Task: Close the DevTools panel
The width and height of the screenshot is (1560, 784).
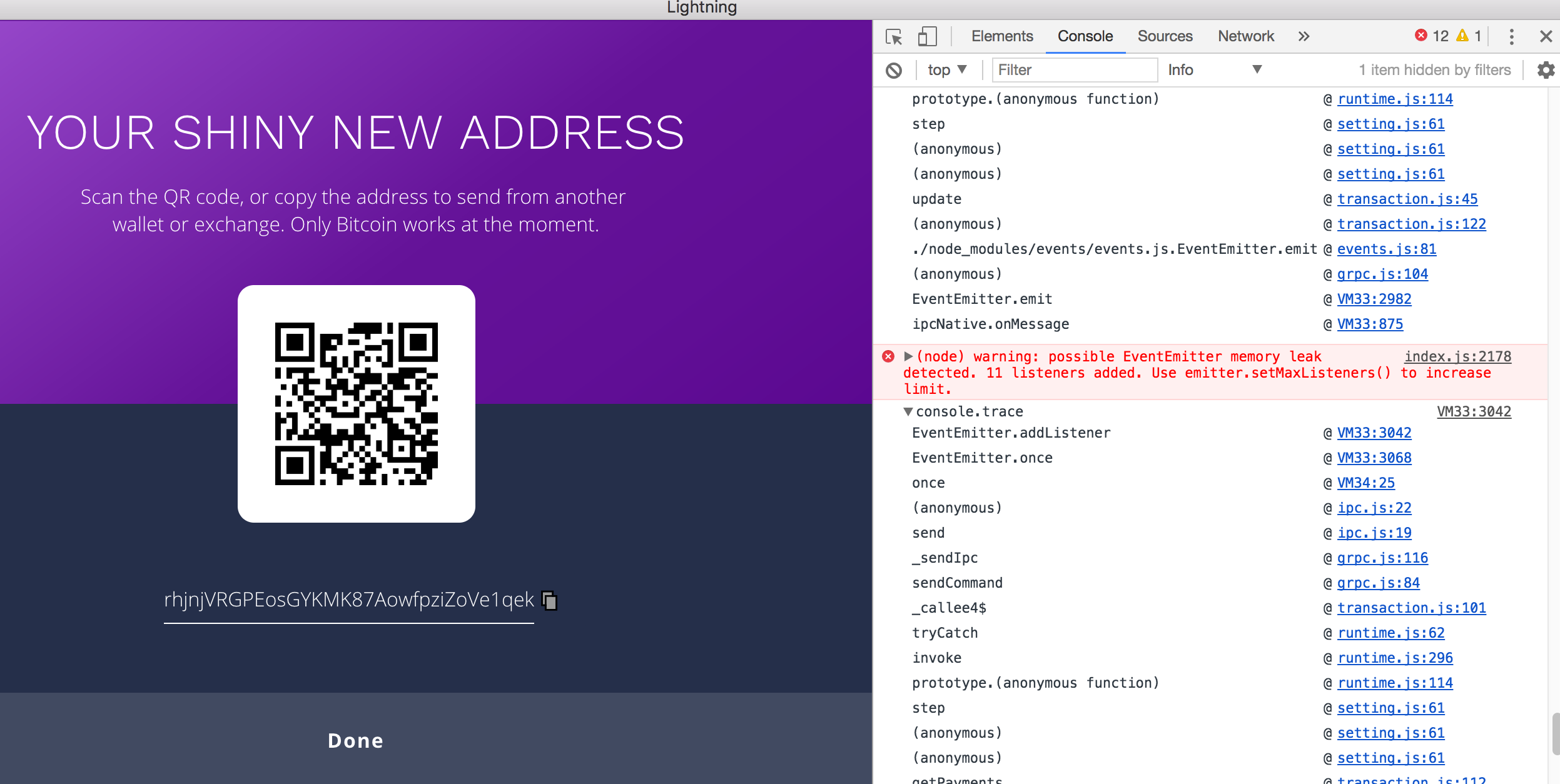Action: click(1546, 37)
